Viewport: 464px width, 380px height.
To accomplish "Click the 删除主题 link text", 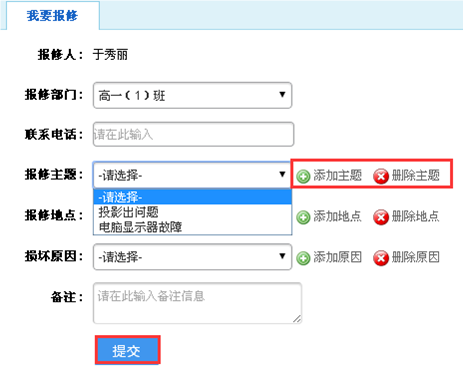I will click(416, 175).
